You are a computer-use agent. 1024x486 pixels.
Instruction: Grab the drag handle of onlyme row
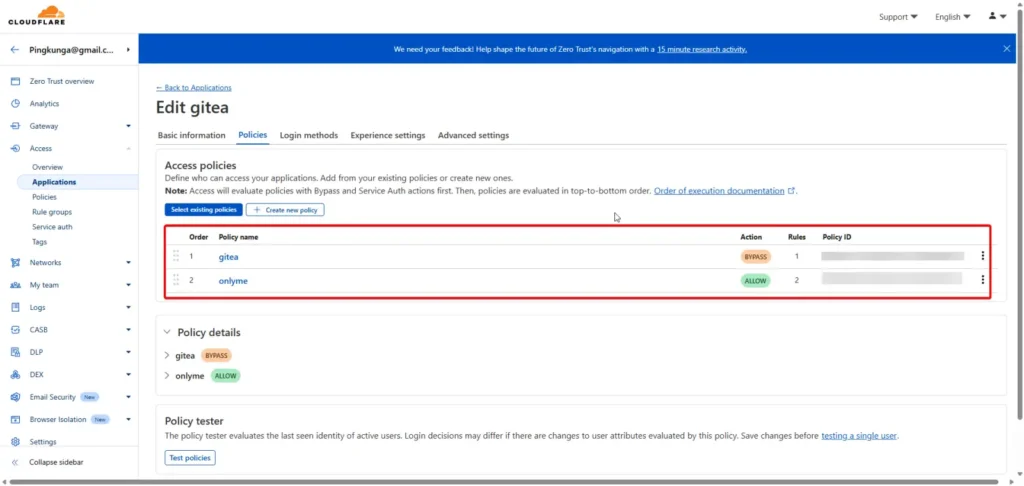pyautogui.click(x=176, y=280)
